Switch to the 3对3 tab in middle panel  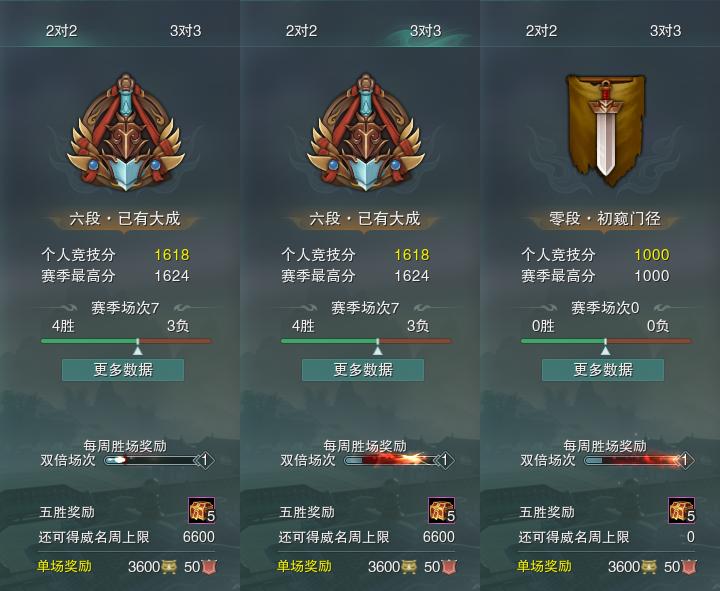(425, 31)
